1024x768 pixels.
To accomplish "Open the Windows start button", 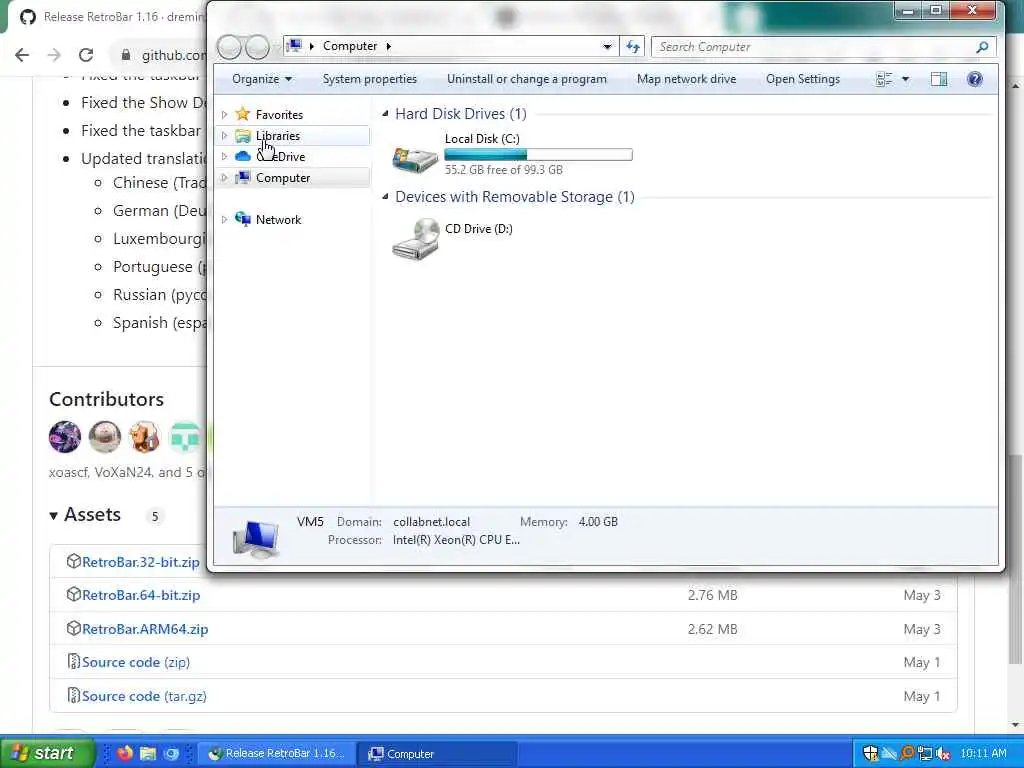I will [47, 753].
